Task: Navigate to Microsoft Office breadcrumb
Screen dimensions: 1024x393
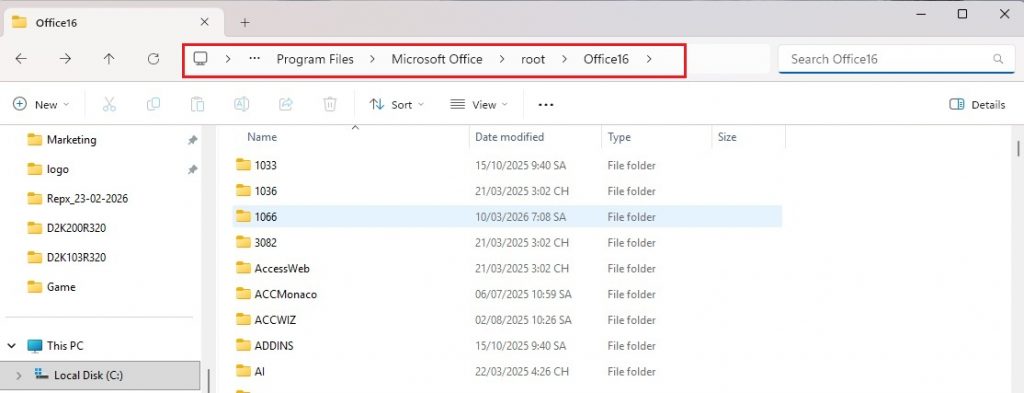Action: click(437, 59)
